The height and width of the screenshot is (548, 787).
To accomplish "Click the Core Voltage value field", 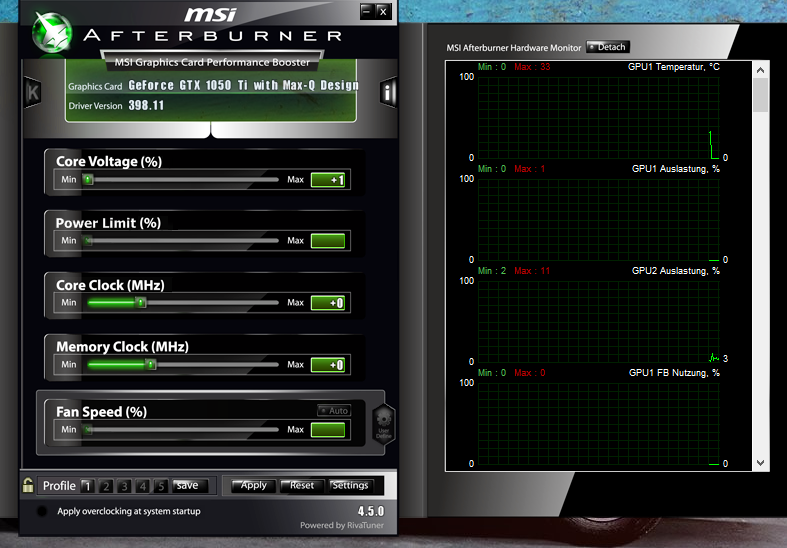I will coord(328,180).
